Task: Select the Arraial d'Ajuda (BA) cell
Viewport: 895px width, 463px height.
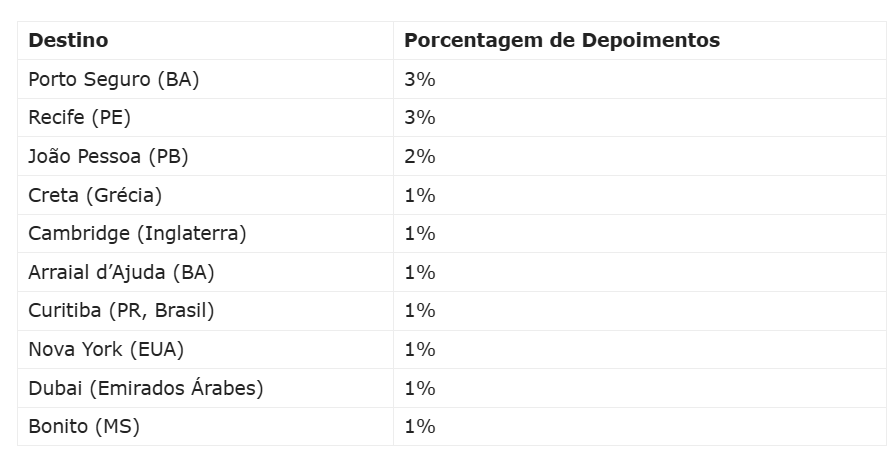Action: click(121, 272)
